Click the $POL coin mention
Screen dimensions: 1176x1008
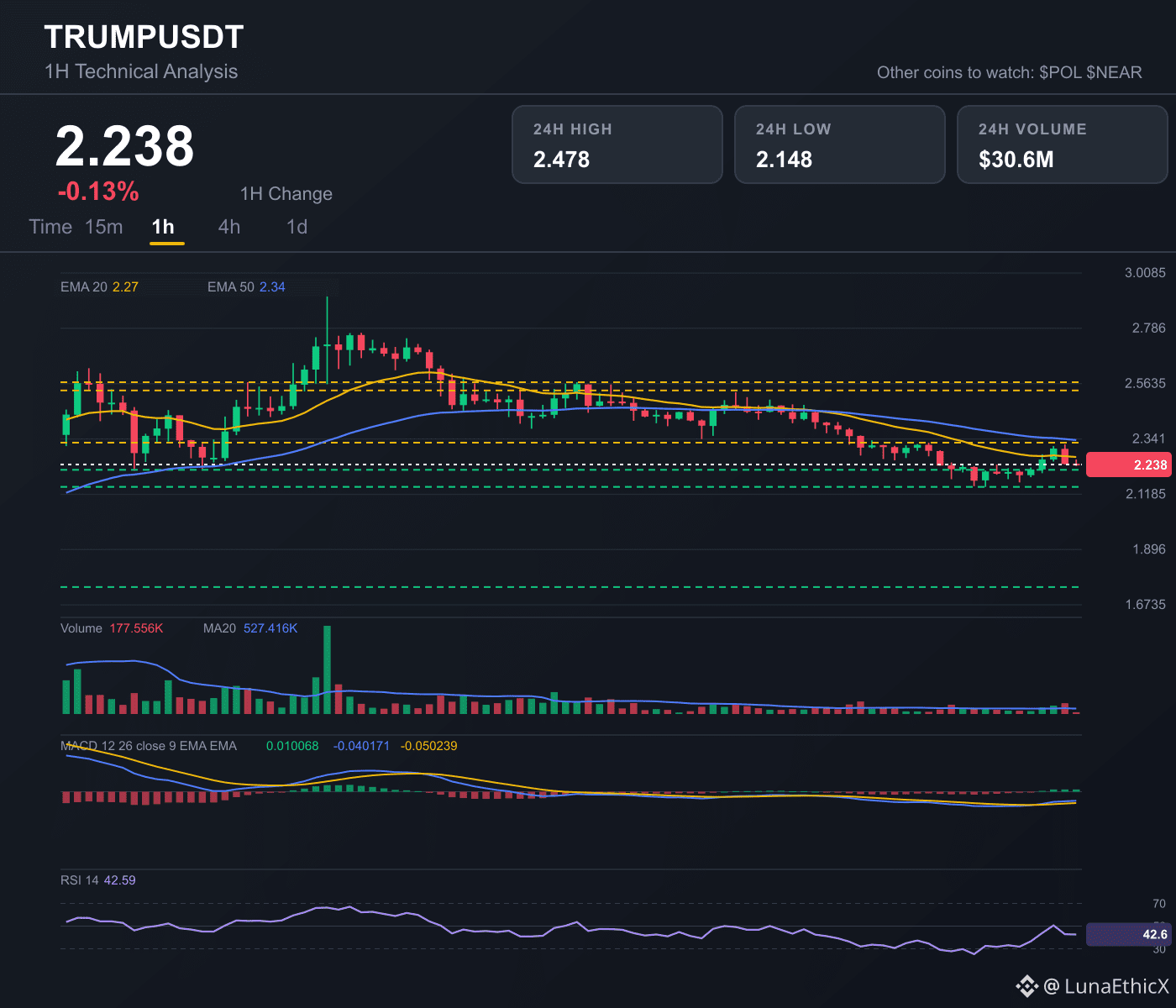pos(1060,72)
